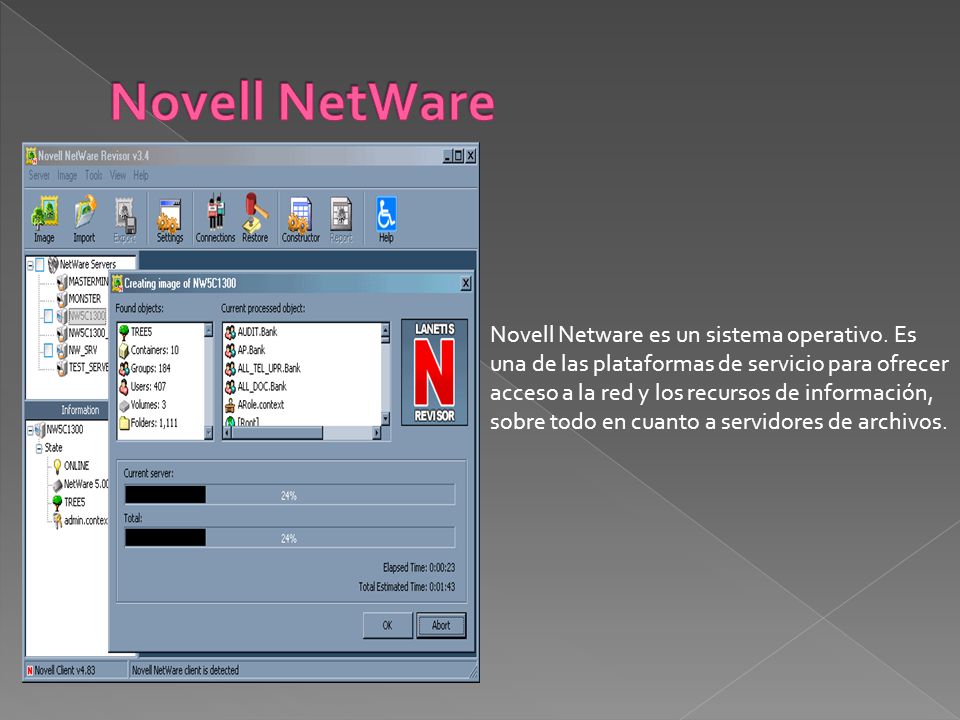Click the horizontal scrollbar thumb in processed list
960x720 pixels.
(277, 433)
